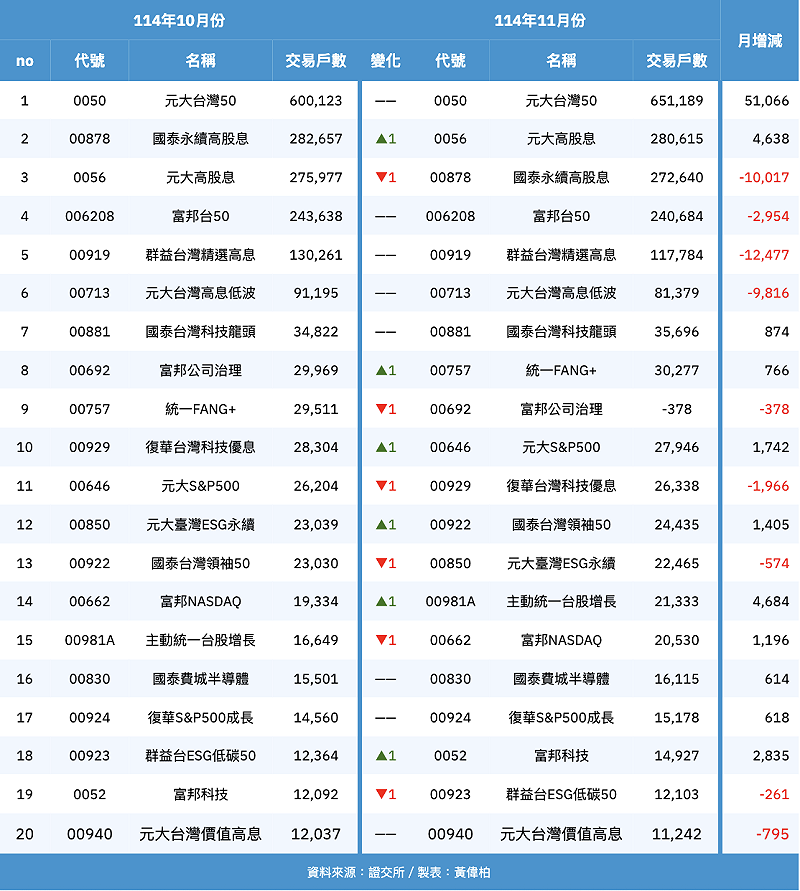
Task: Click the 51,066 monthly change value
Action: click(x=767, y=101)
